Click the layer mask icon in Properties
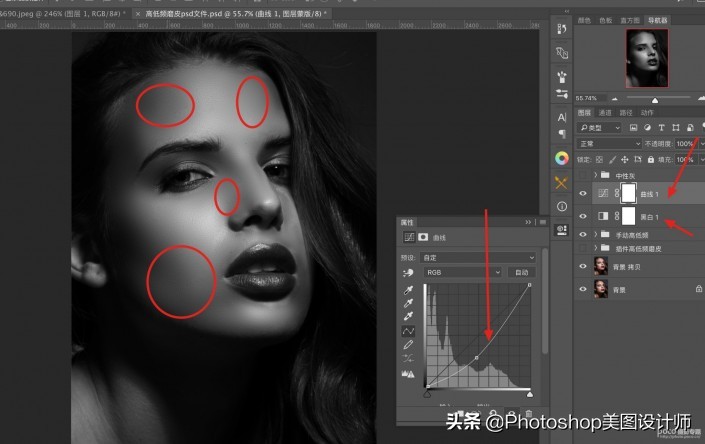 424,237
